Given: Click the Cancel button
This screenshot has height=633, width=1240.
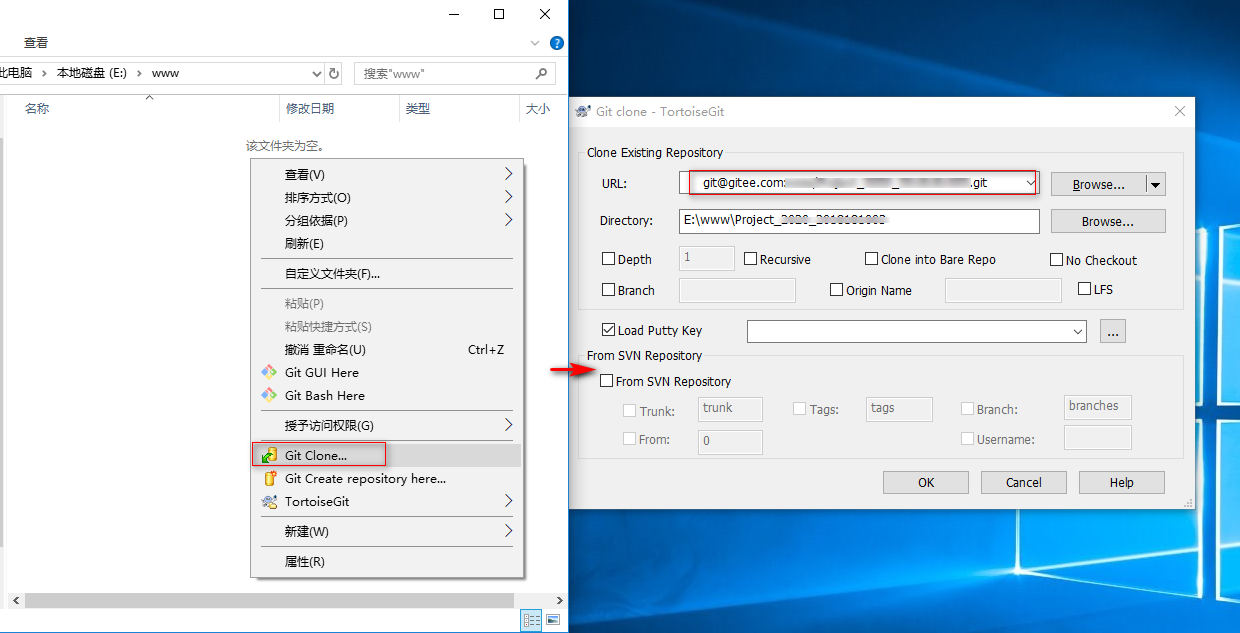Looking at the screenshot, I should [1024, 482].
